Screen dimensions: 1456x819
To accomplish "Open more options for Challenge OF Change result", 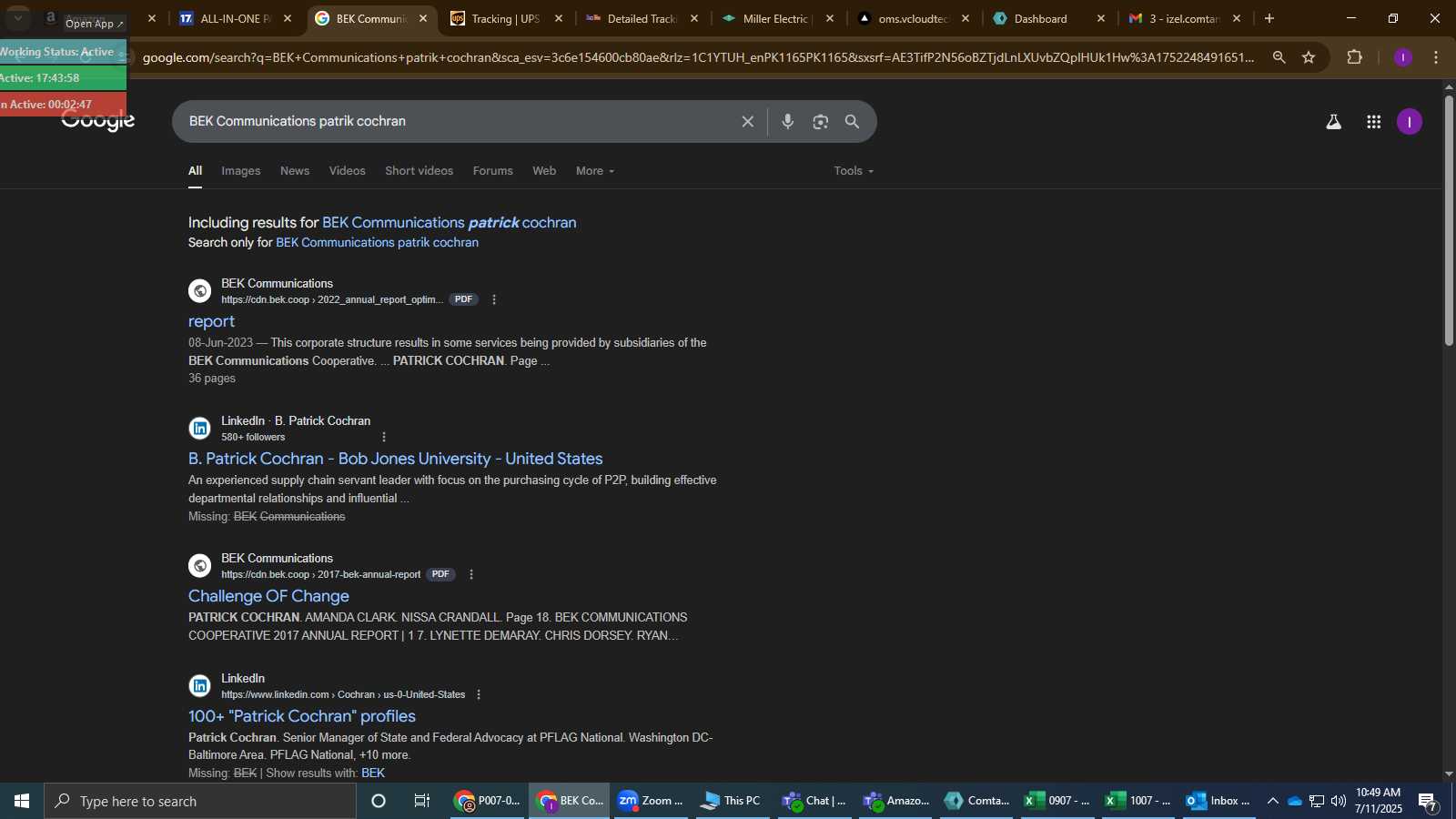I will (x=471, y=574).
